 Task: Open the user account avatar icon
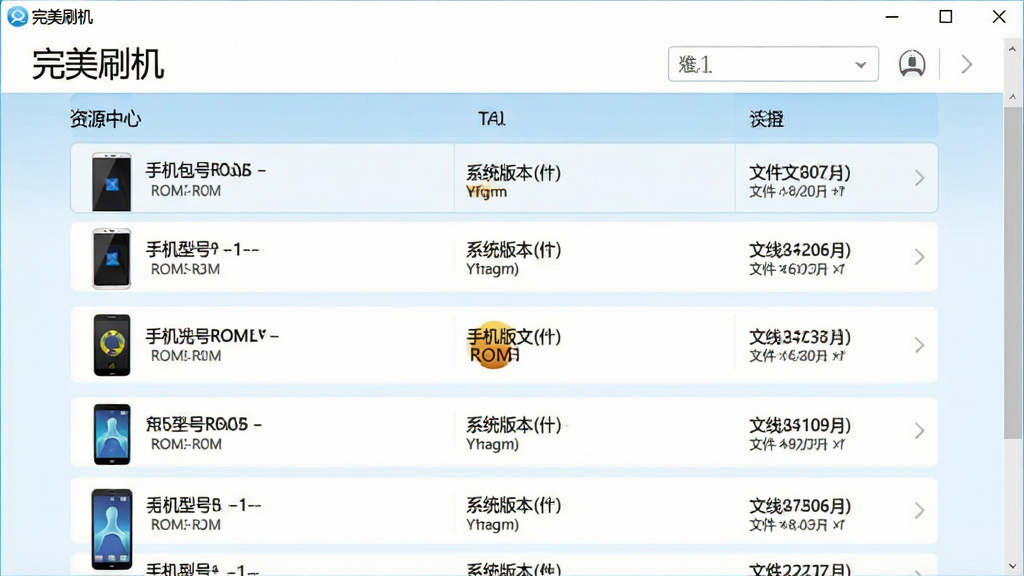[x=912, y=64]
